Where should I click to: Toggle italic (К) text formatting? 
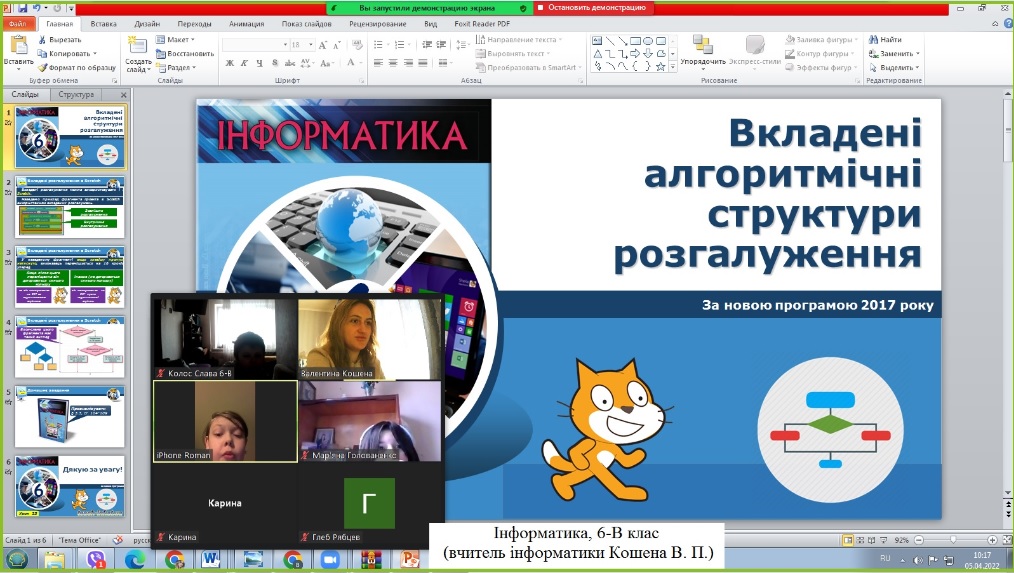(x=244, y=63)
